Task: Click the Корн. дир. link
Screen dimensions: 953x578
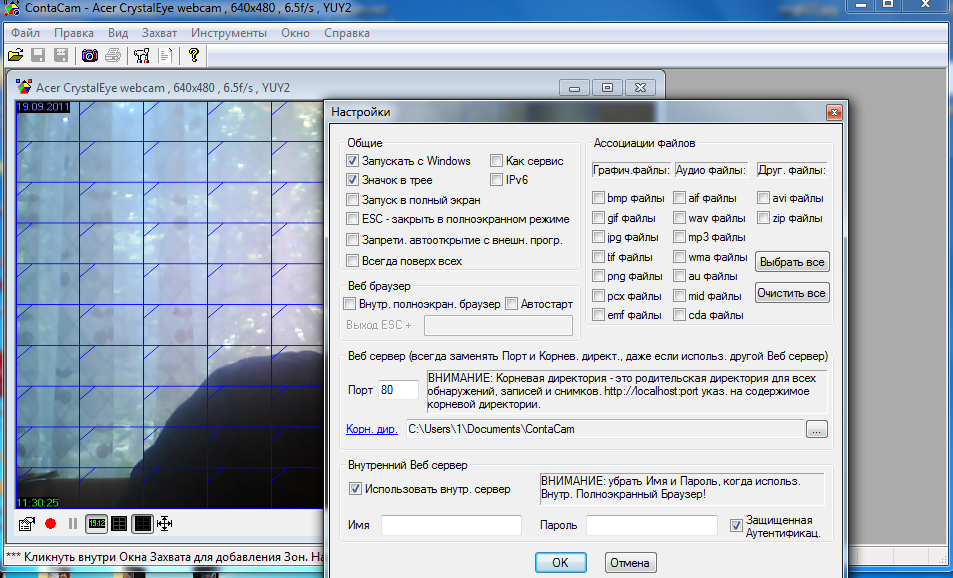Action: coord(372,429)
